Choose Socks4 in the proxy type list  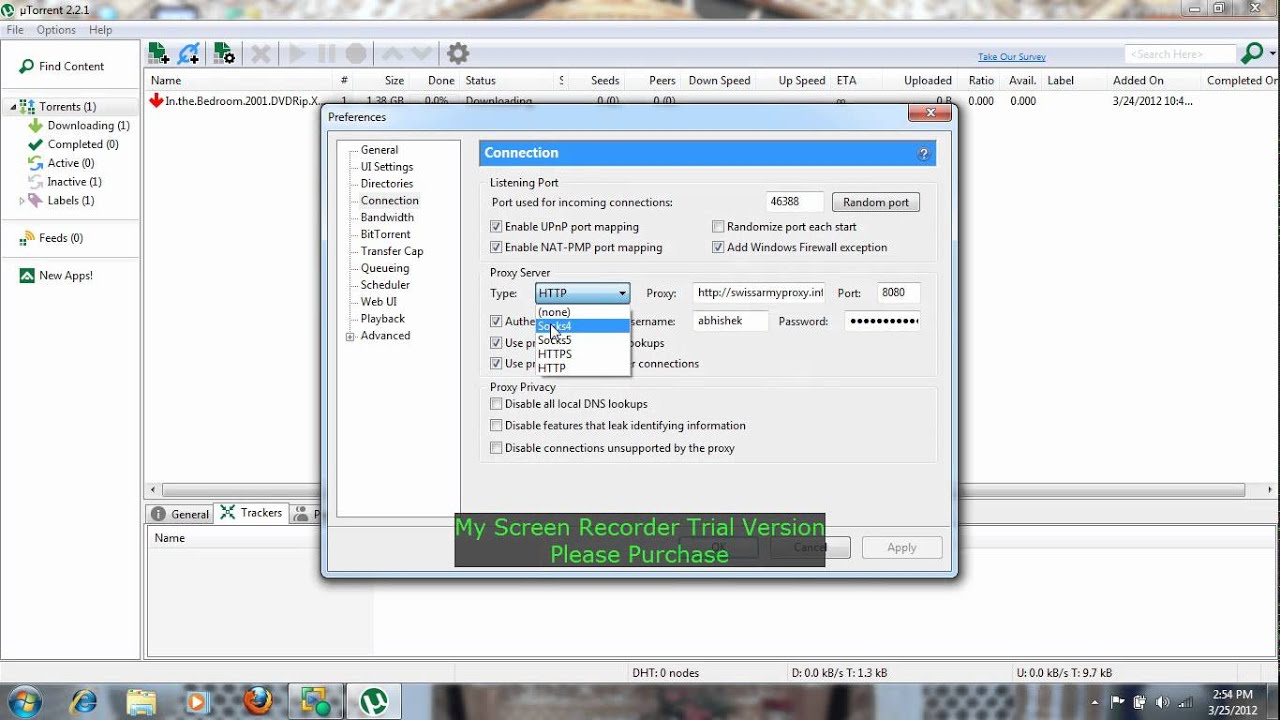[x=583, y=326]
